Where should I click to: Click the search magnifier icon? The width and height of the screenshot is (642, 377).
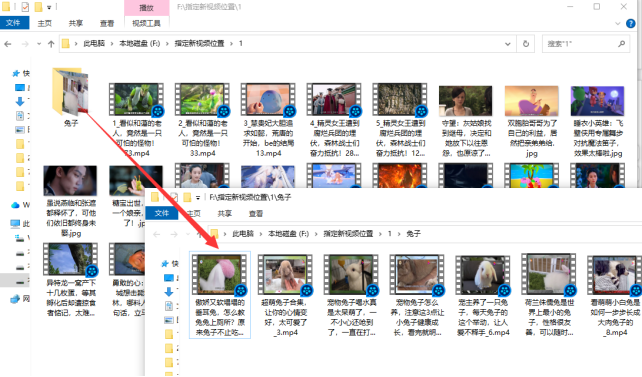[x=621, y=43]
